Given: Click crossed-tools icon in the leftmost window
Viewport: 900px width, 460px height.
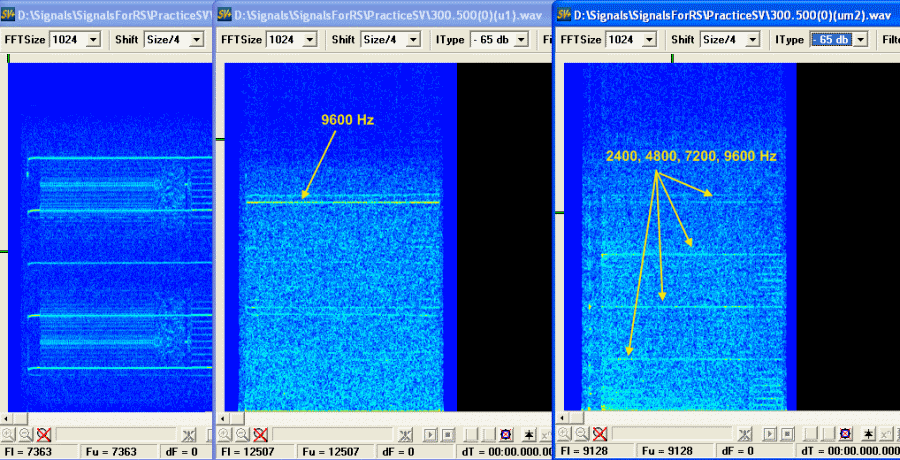Looking at the screenshot, I should click(x=190, y=434).
